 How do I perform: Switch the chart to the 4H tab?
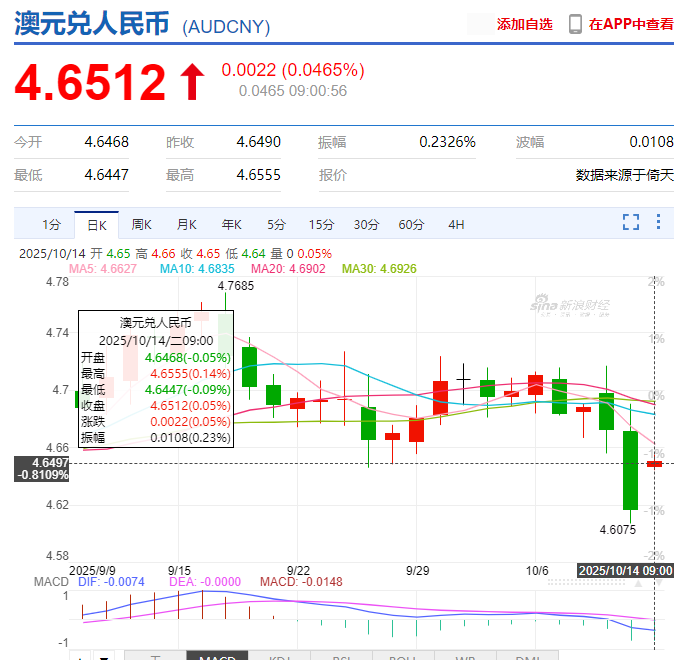point(456,224)
